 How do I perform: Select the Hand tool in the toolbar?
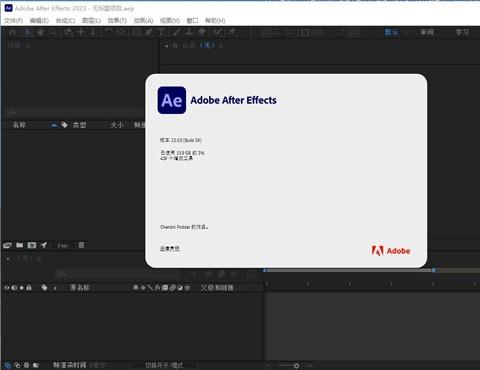[41, 32]
